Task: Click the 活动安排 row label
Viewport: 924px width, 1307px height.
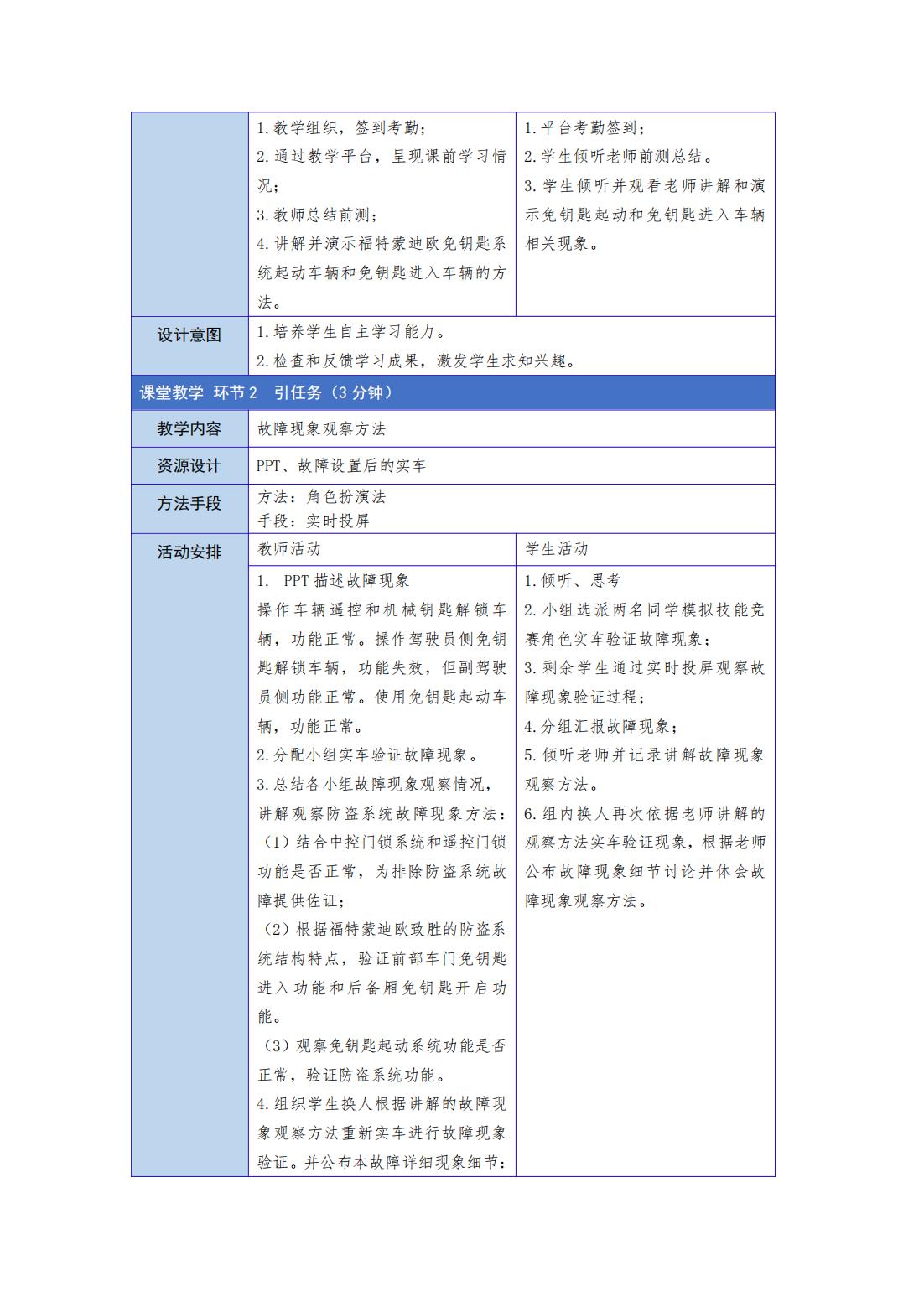Action: 189,552
